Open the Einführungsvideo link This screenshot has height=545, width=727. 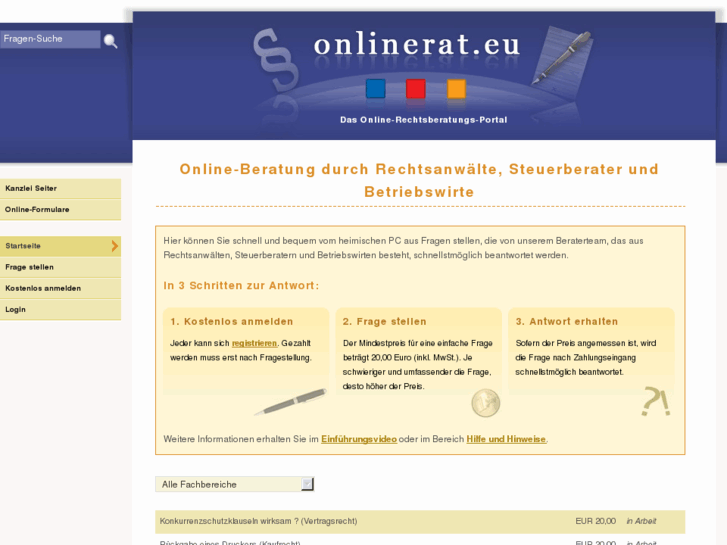(x=359, y=439)
